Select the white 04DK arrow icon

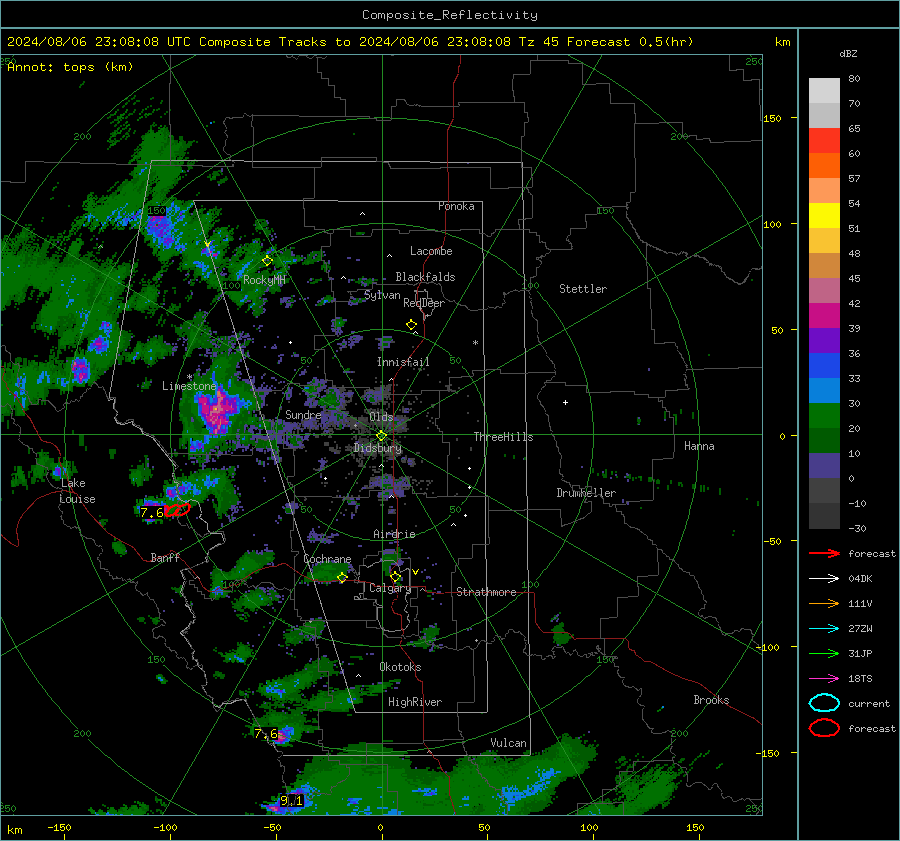[x=824, y=579]
